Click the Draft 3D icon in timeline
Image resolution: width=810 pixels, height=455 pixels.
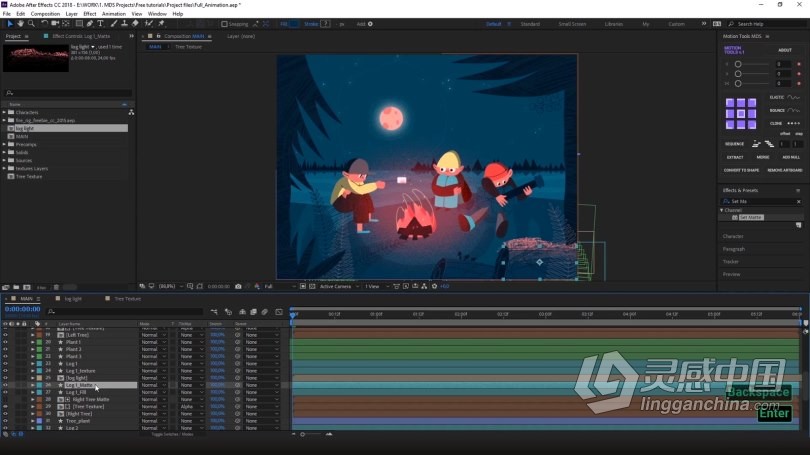(228, 312)
